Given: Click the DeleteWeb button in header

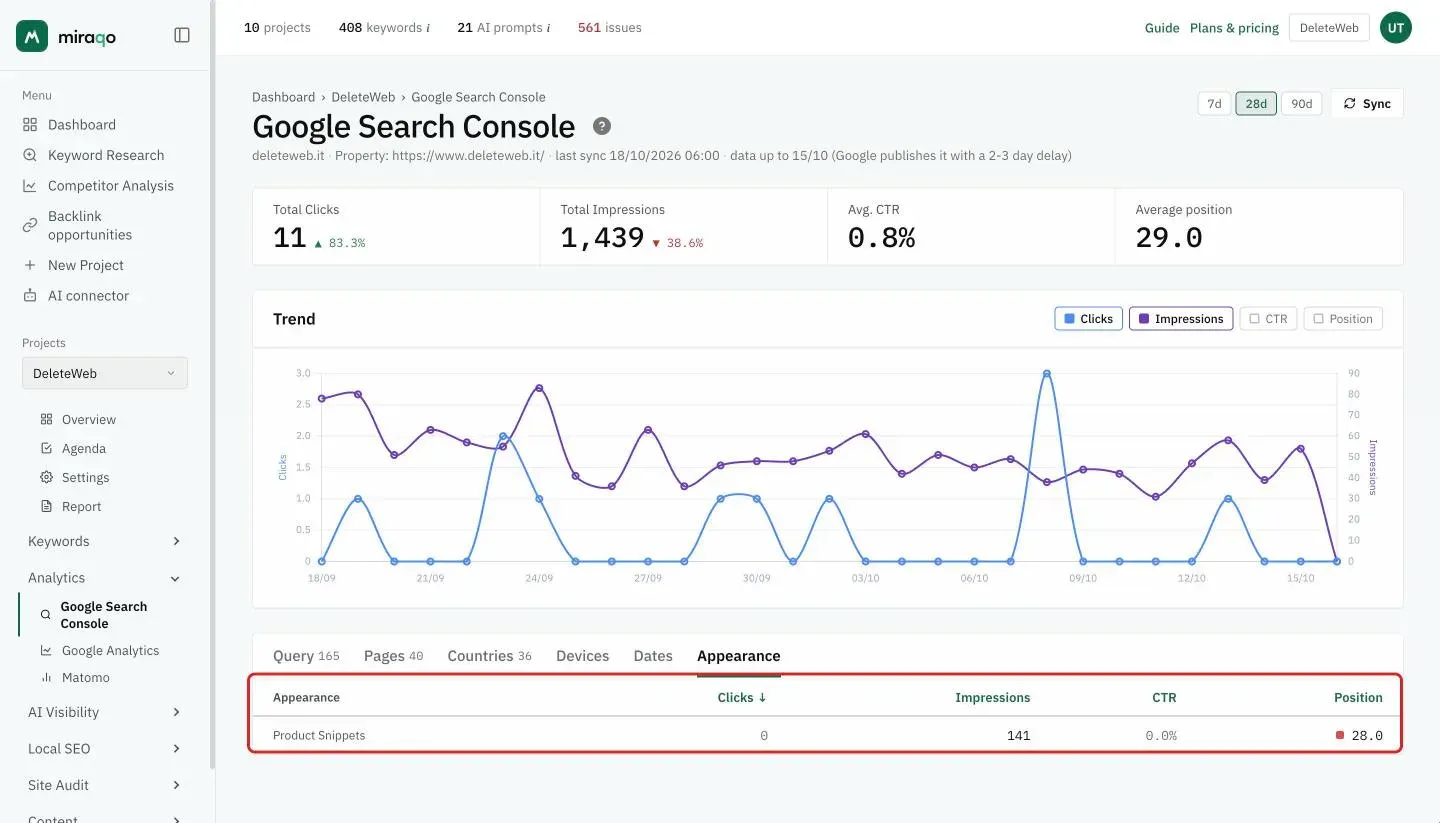Looking at the screenshot, I should coord(1329,28).
